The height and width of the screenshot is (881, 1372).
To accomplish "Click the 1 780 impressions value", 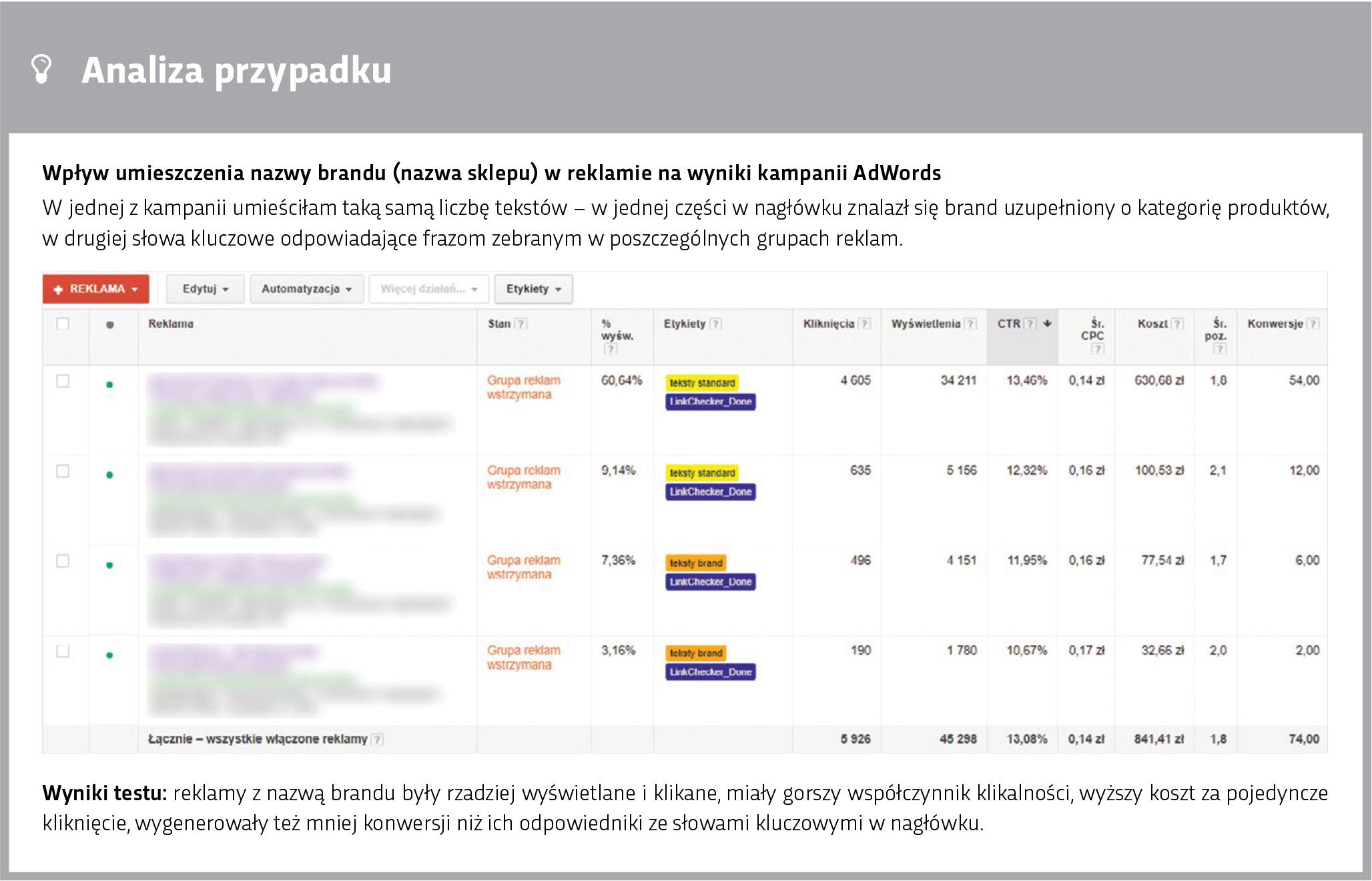I will click(962, 651).
